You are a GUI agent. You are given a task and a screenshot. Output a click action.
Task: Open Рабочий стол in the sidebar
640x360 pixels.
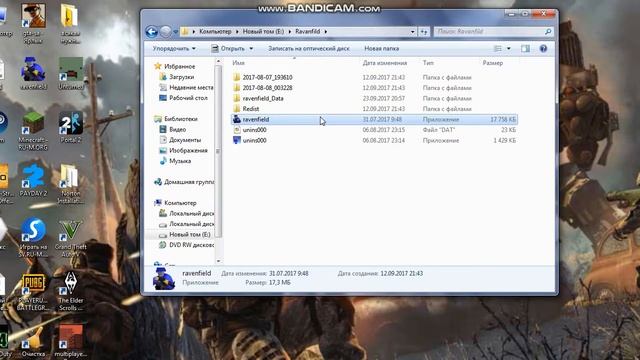[x=188, y=98]
